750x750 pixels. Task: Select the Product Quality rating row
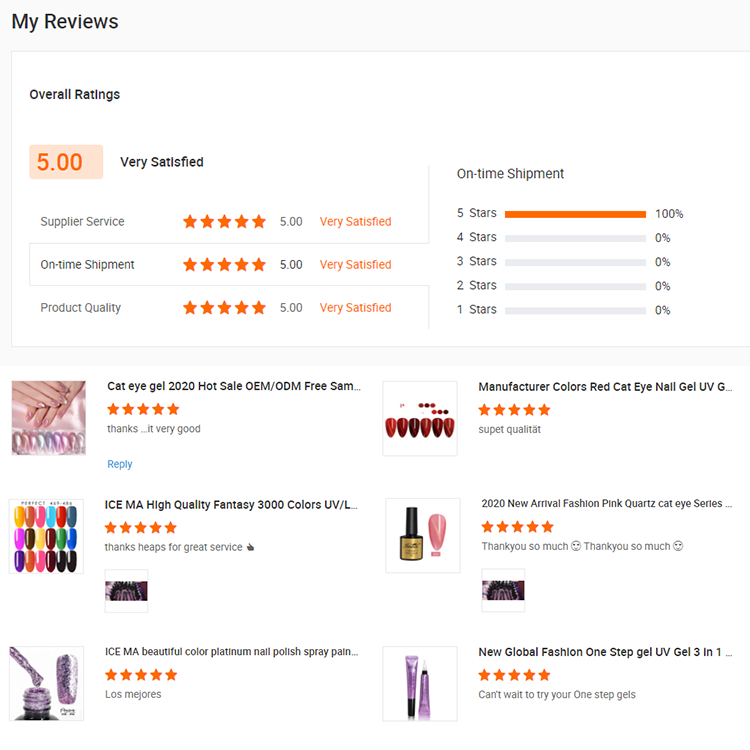coord(229,308)
